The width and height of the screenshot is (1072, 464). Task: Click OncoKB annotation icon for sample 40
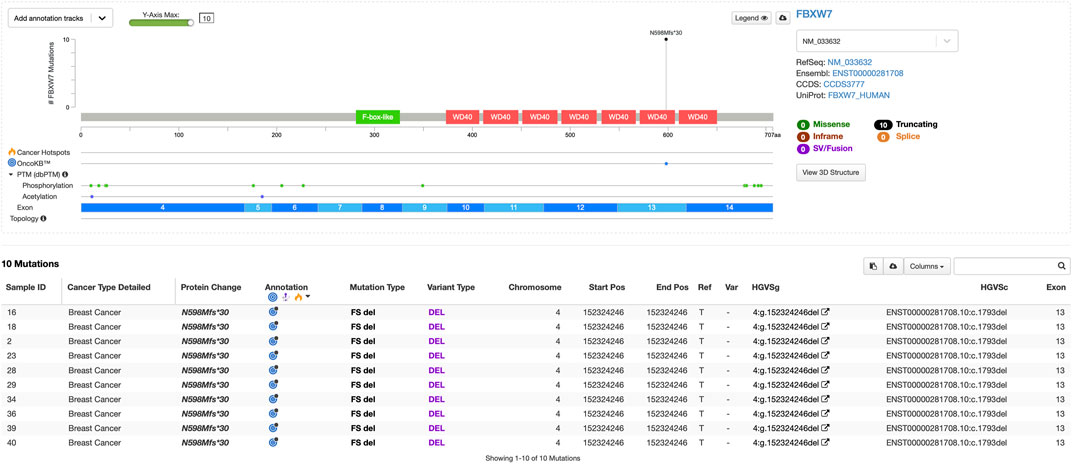point(273,442)
